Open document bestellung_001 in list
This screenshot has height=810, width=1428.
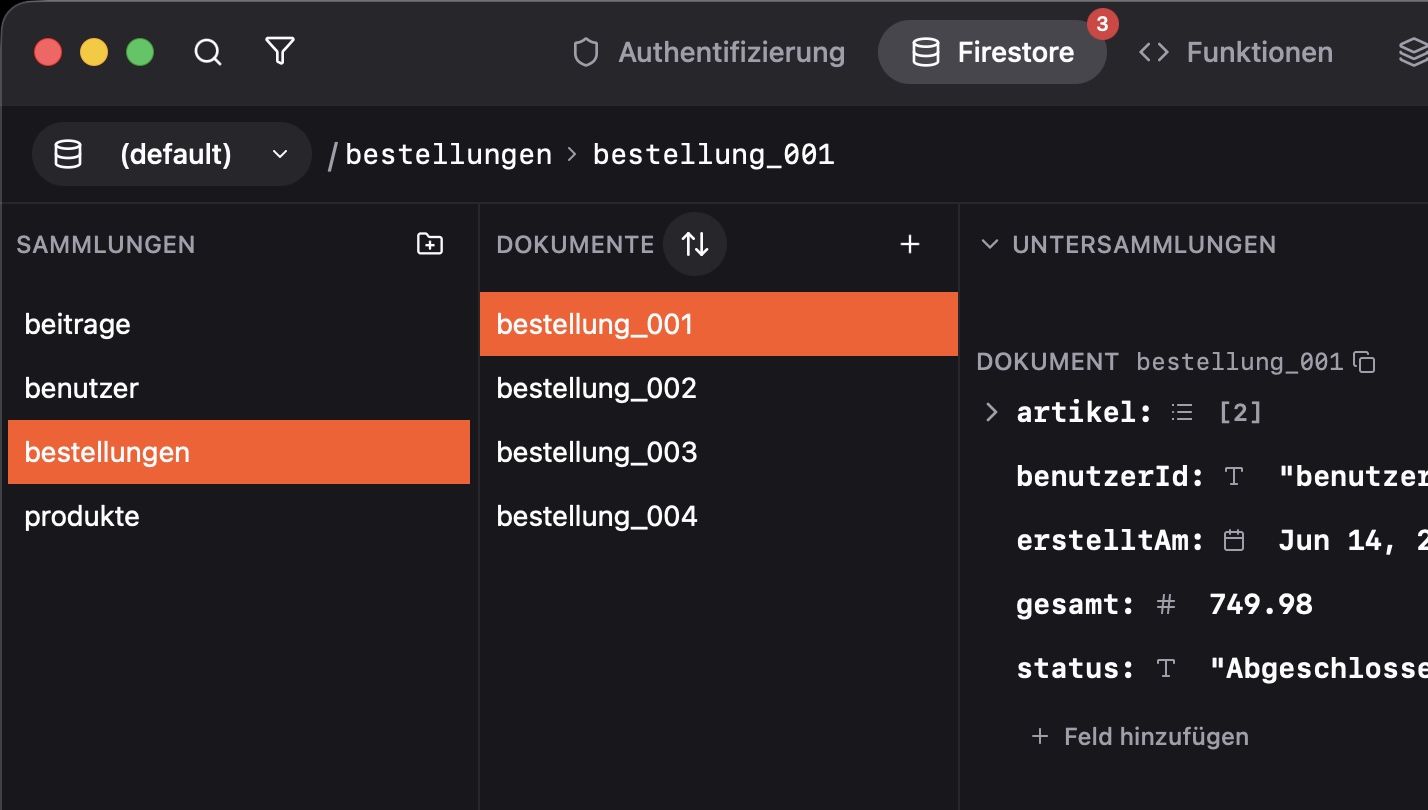click(x=719, y=324)
